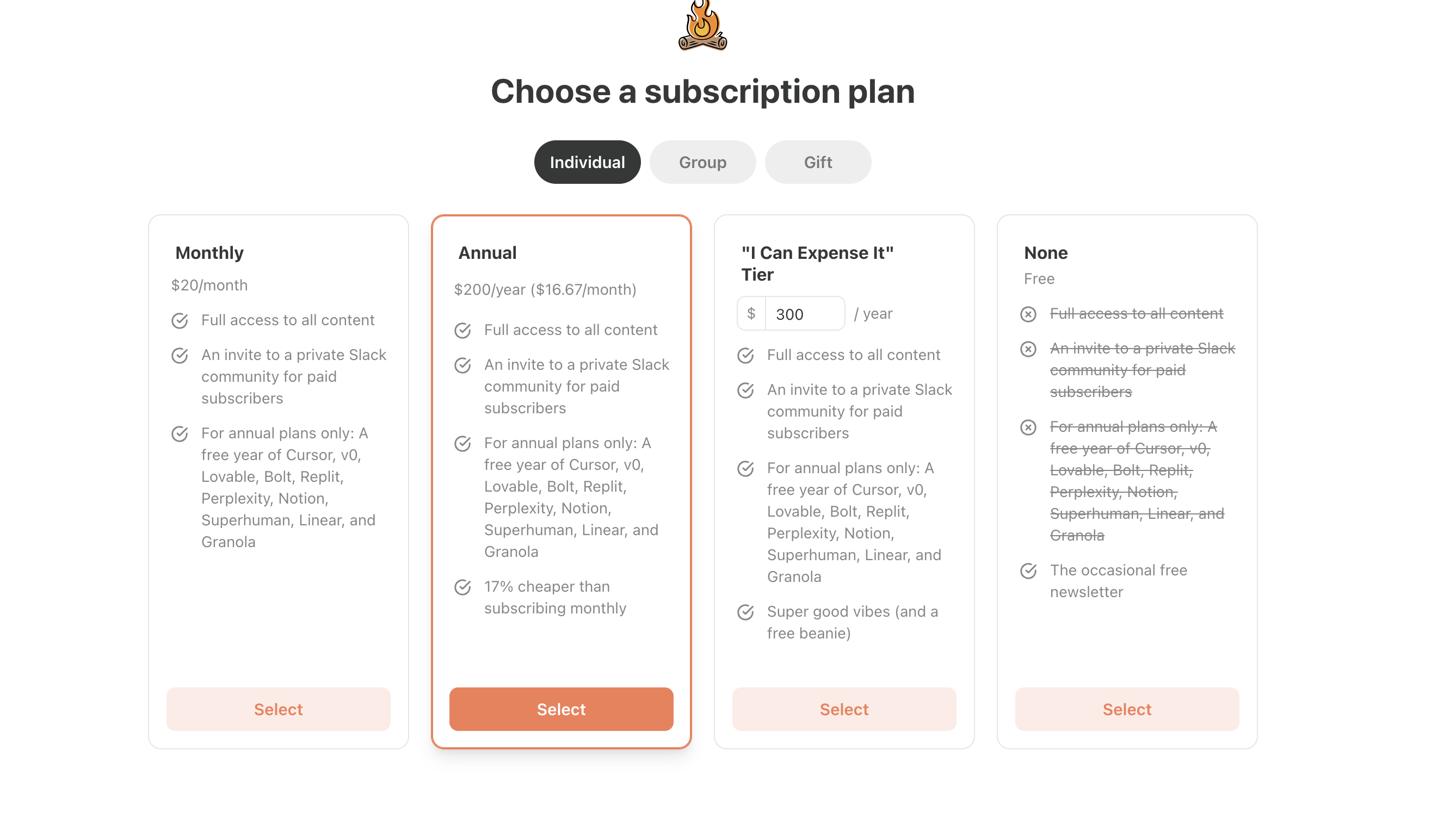Click the 300 yearly amount input field
This screenshot has height=831, width=1456.
pyautogui.click(x=805, y=313)
